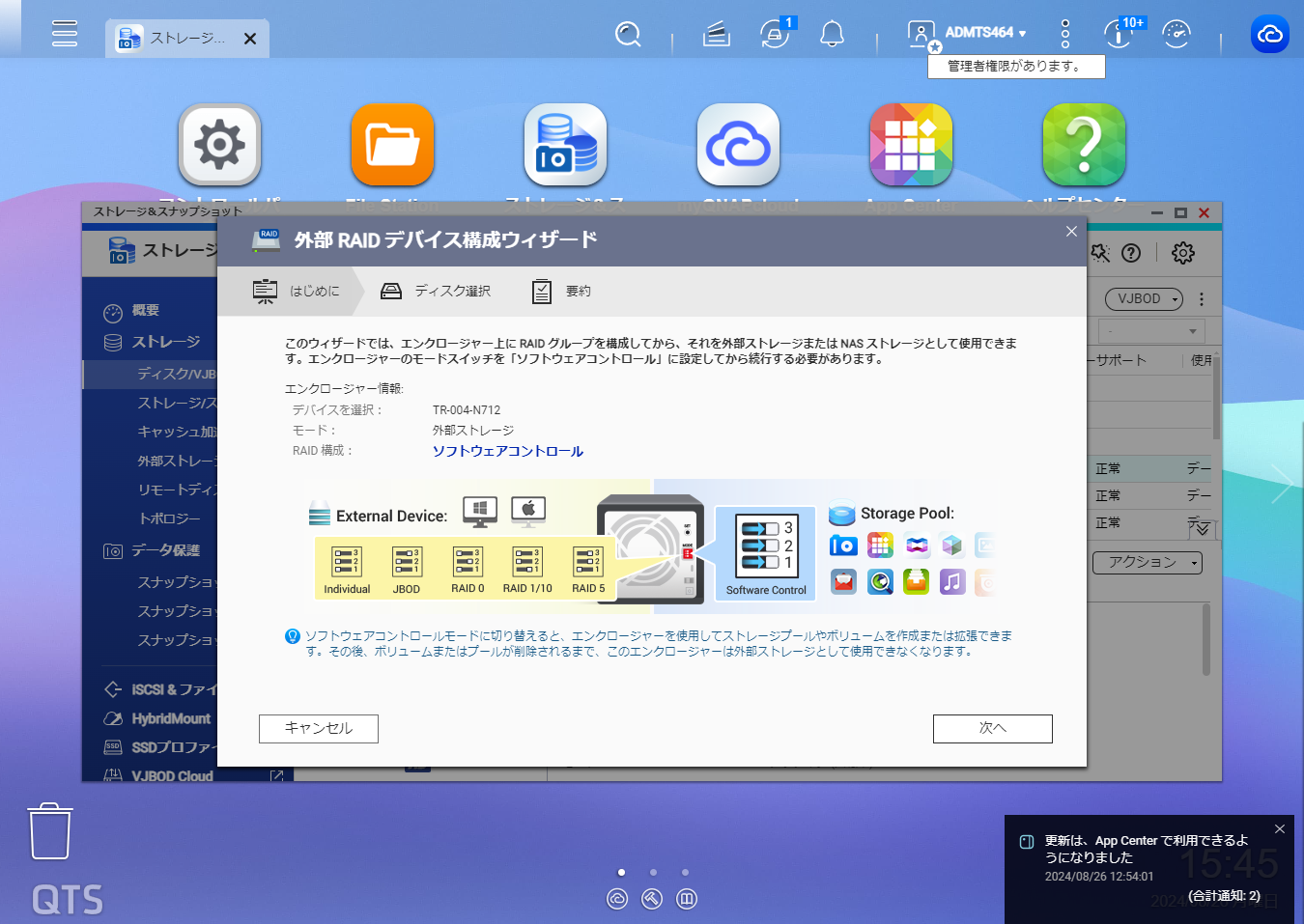Launch App Center colorful grid desktop icon
The image size is (1304, 924).
[x=911, y=145]
